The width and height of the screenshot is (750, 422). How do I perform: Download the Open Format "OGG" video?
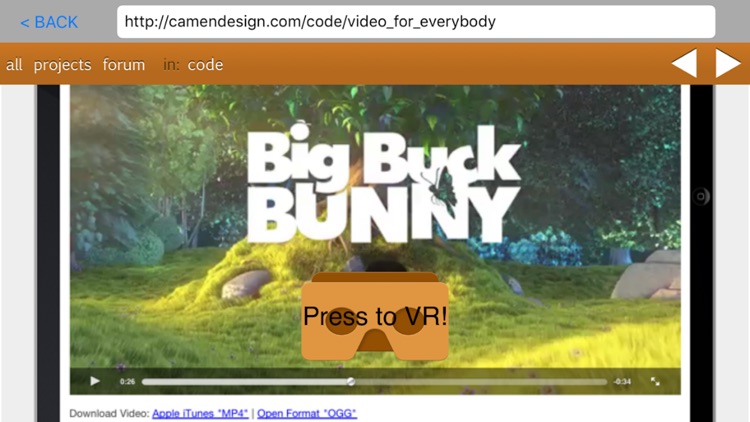point(307,413)
